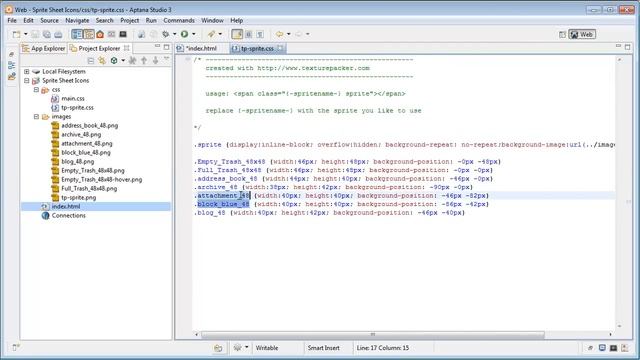
Task: Click the Smart Insert status bar field
Action: coord(324,348)
